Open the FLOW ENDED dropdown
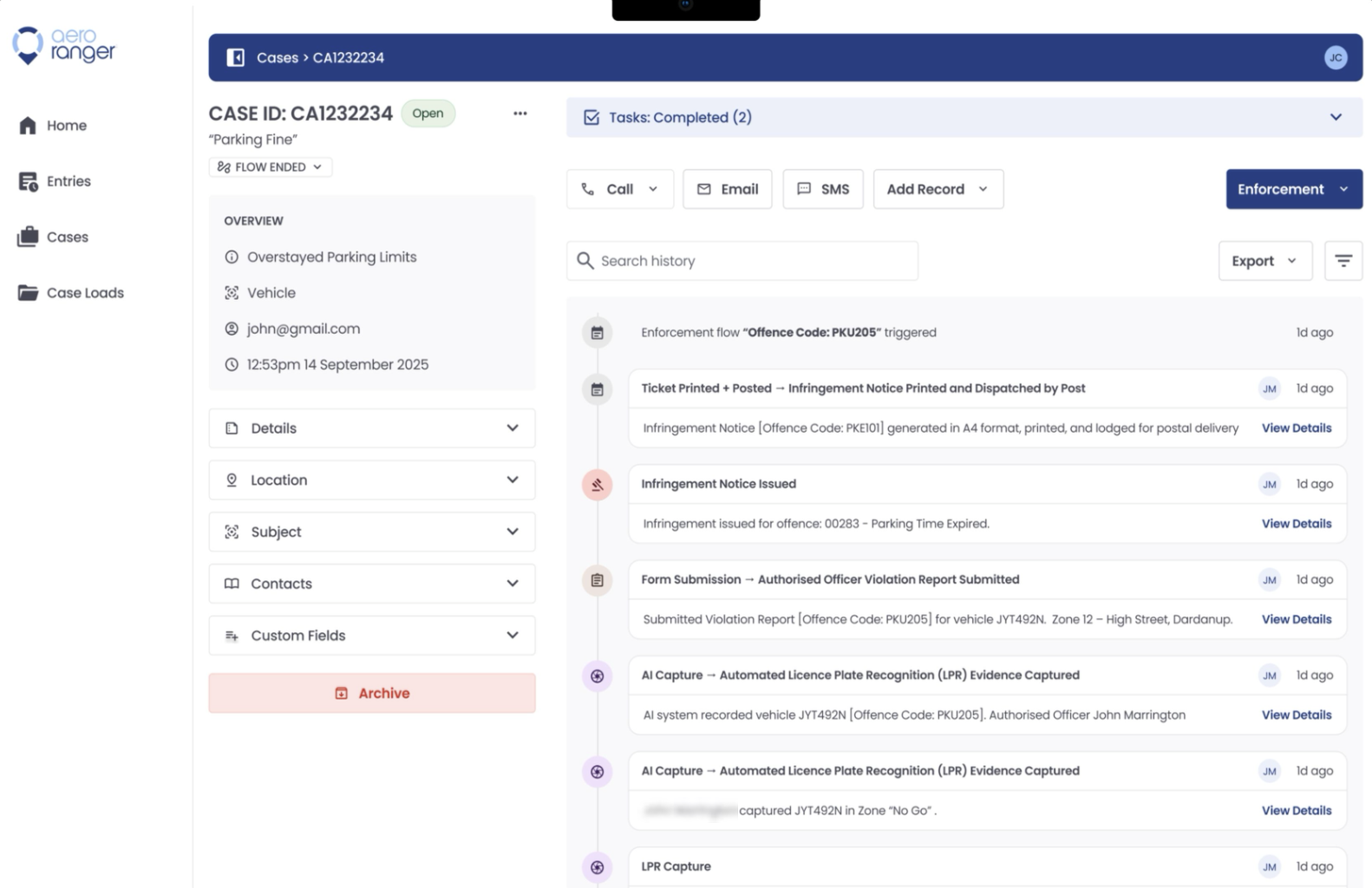 point(271,166)
